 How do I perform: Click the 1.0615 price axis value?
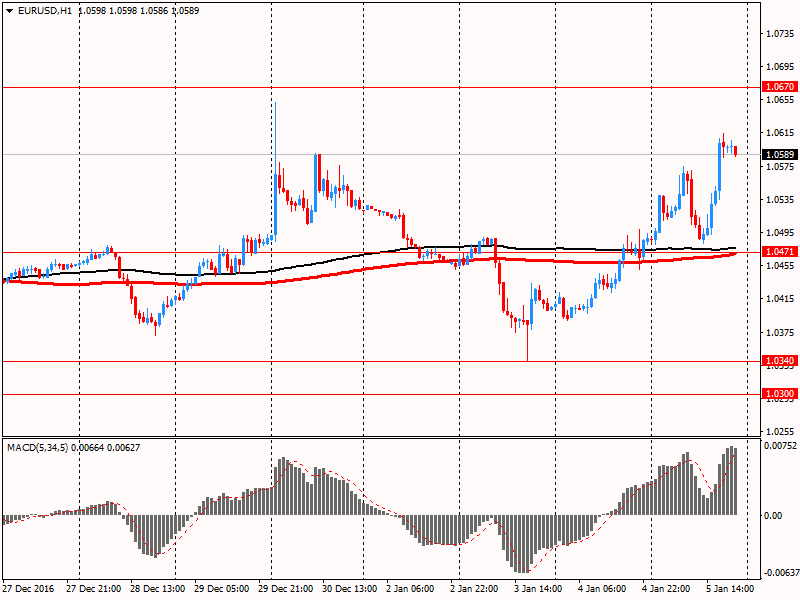781,133
